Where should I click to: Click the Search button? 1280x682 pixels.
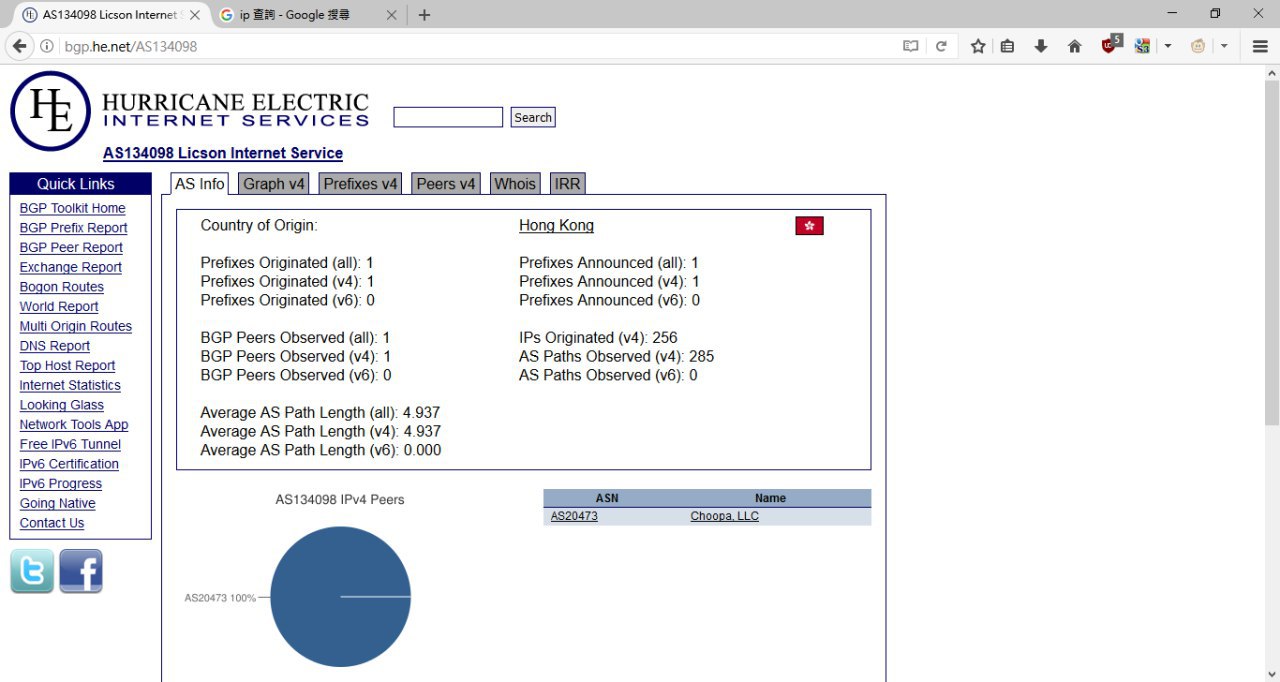point(533,117)
